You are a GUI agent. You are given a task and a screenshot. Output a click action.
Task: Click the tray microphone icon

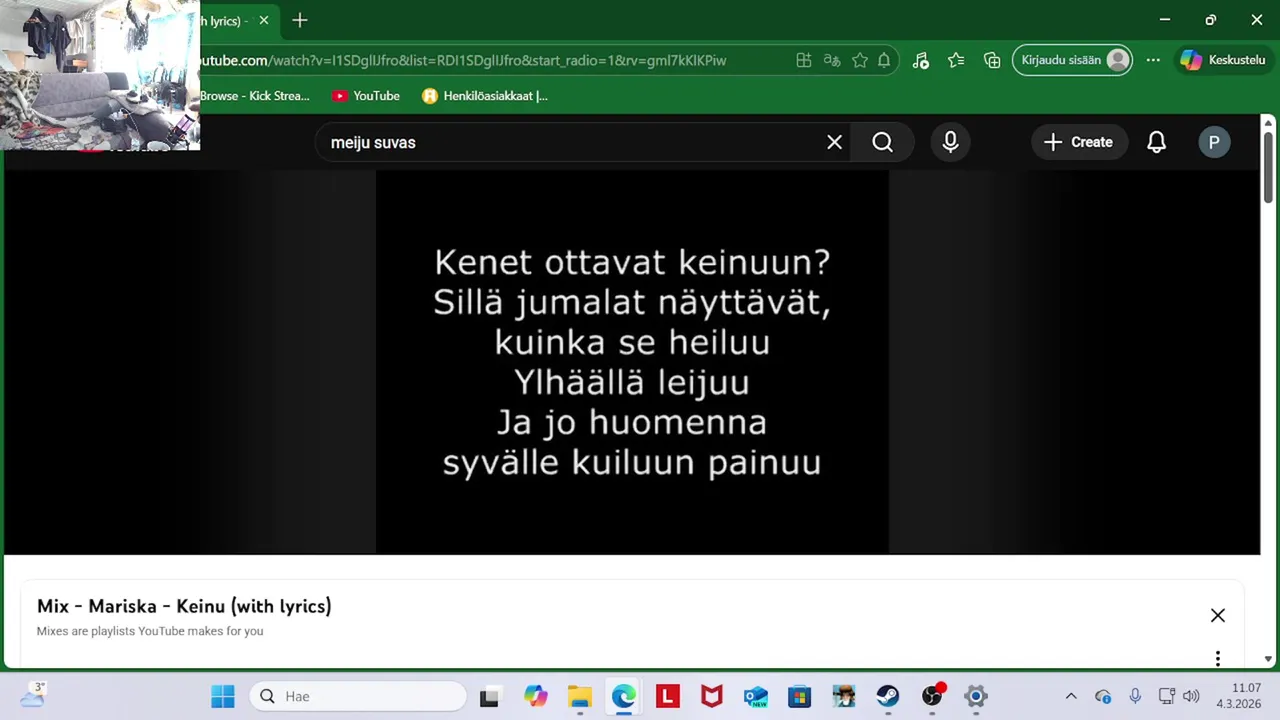tap(1135, 696)
